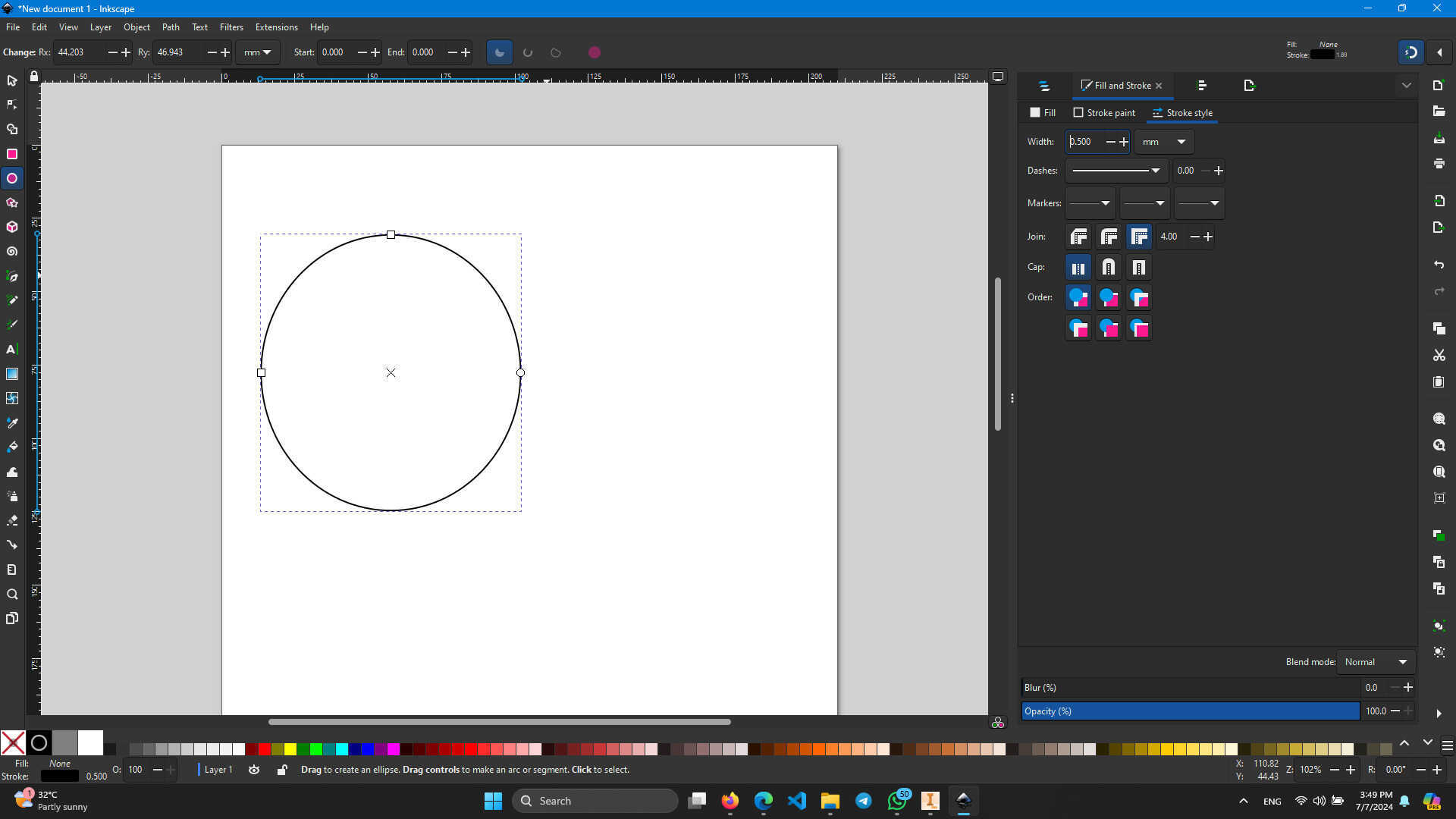Decrease the Rx radius value
The image size is (1456, 819).
pos(112,52)
